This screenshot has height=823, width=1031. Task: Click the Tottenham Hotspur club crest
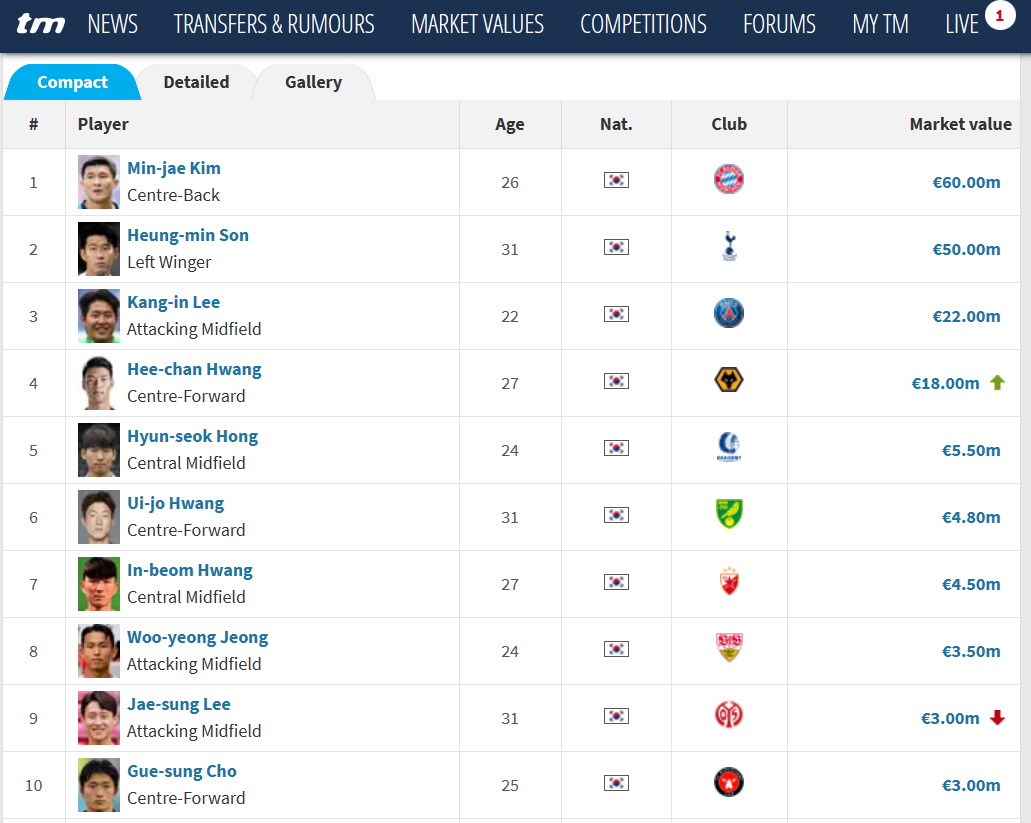pyautogui.click(x=729, y=246)
